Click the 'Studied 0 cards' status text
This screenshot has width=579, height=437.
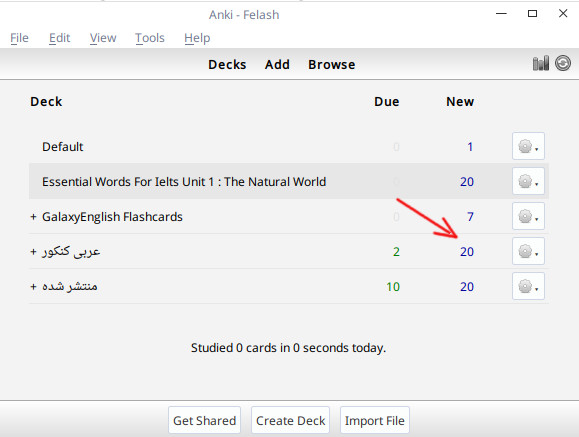pos(288,348)
